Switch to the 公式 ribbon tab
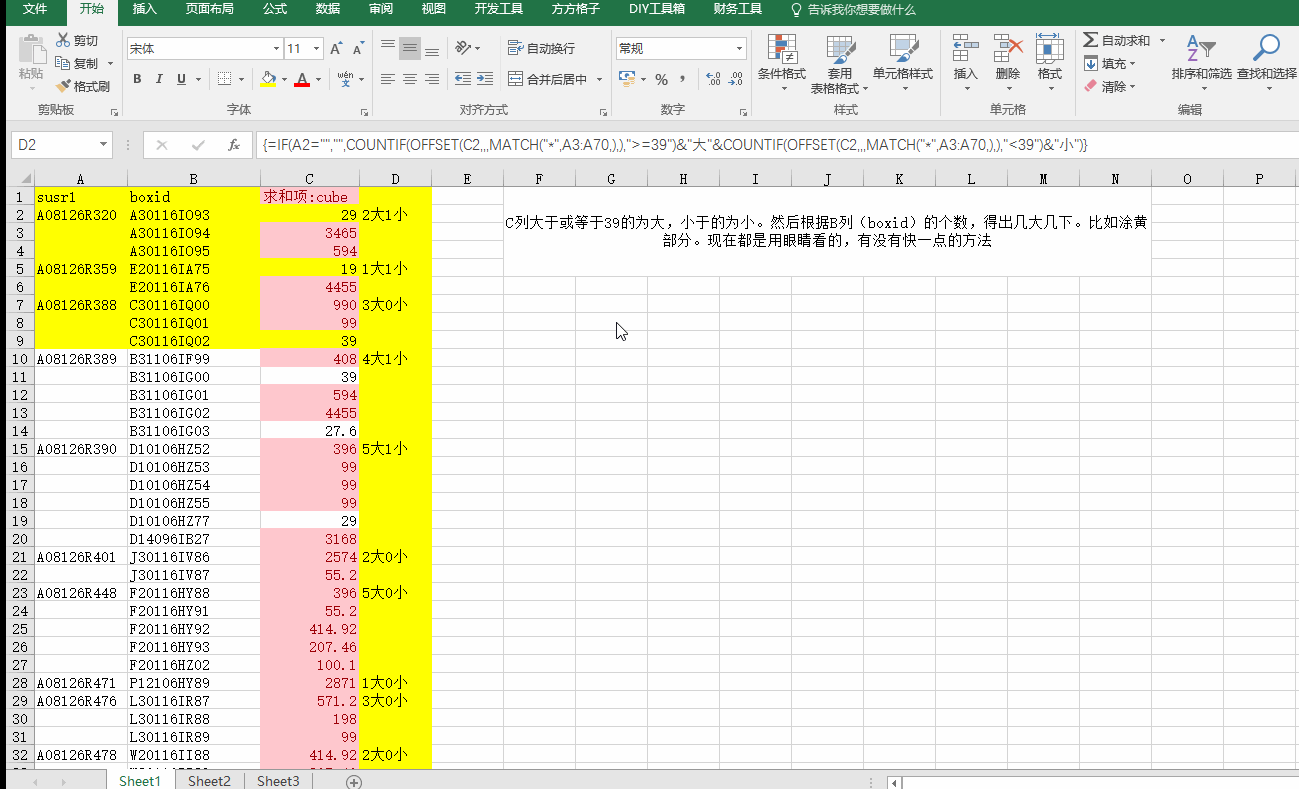The image size is (1299, 789). click(x=275, y=9)
